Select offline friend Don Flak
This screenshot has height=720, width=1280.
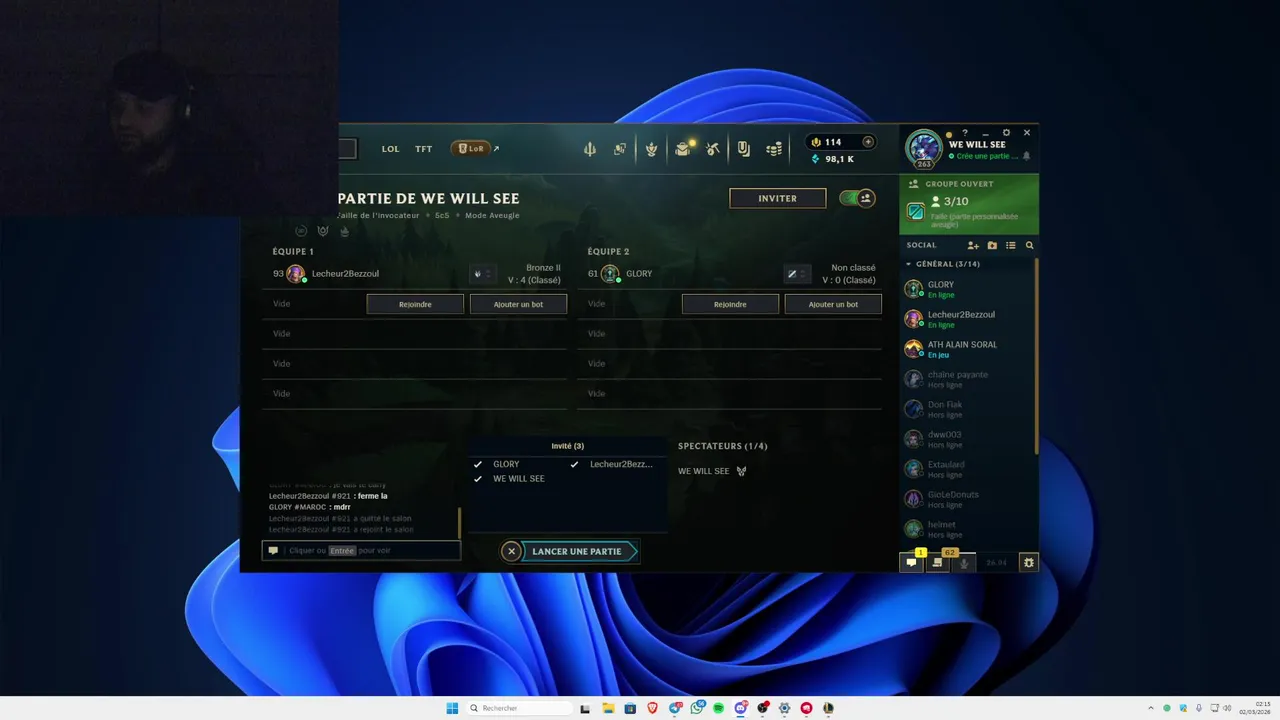click(x=966, y=409)
